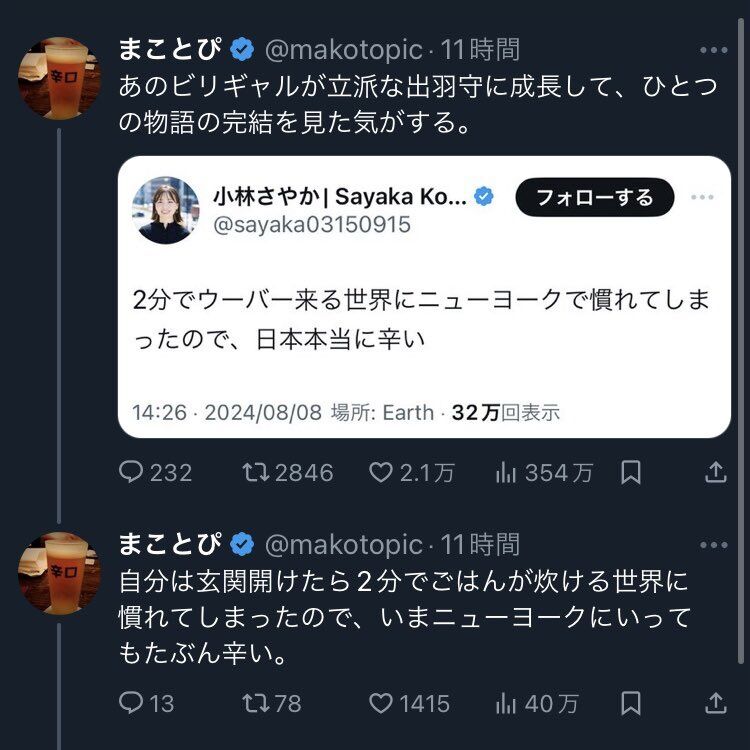Retweet the first tweet with 2846 reposts
Screen dimensions: 750x750
[x=257, y=472]
